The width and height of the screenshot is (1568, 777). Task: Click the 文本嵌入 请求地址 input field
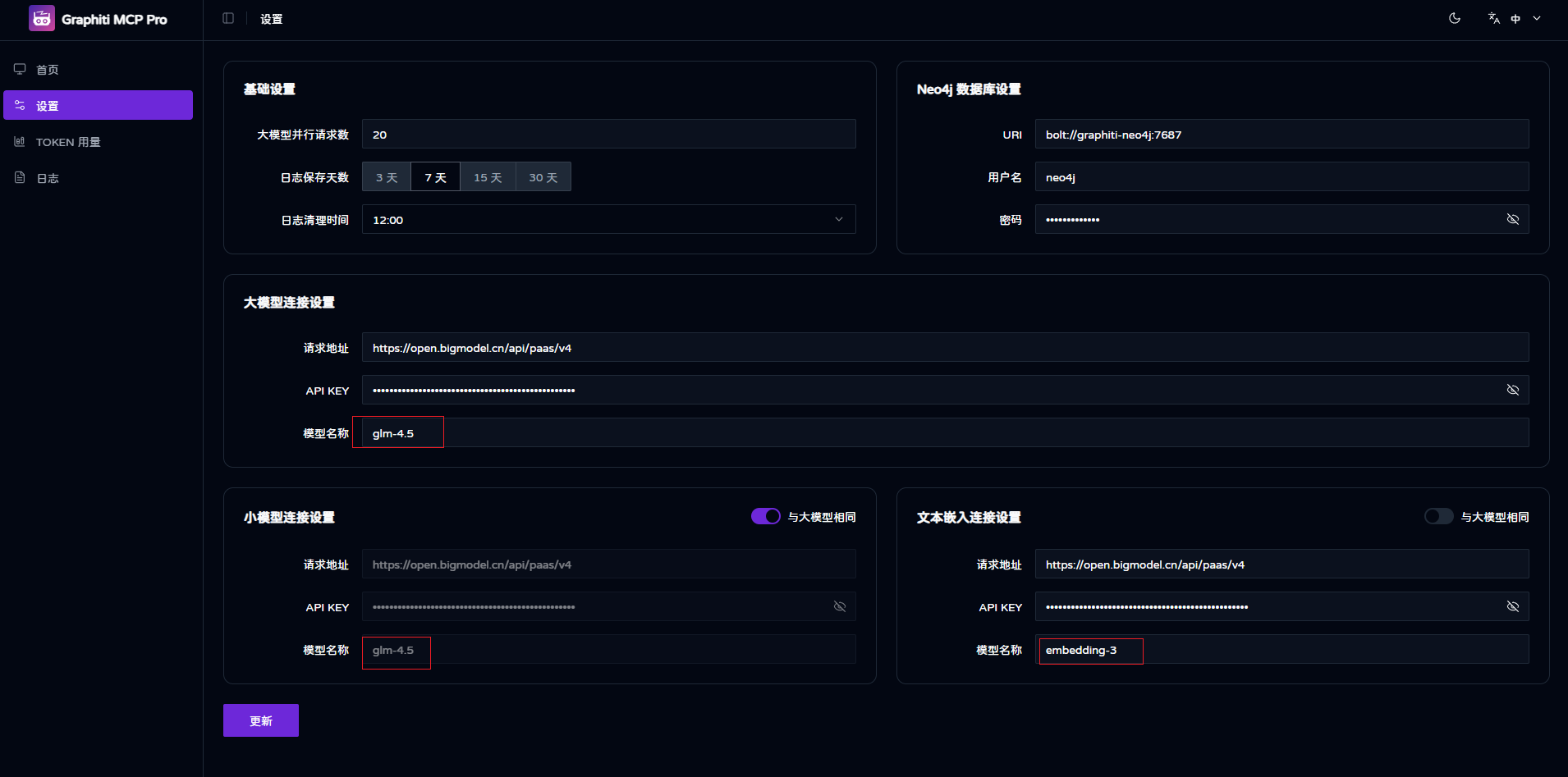click(x=1282, y=564)
